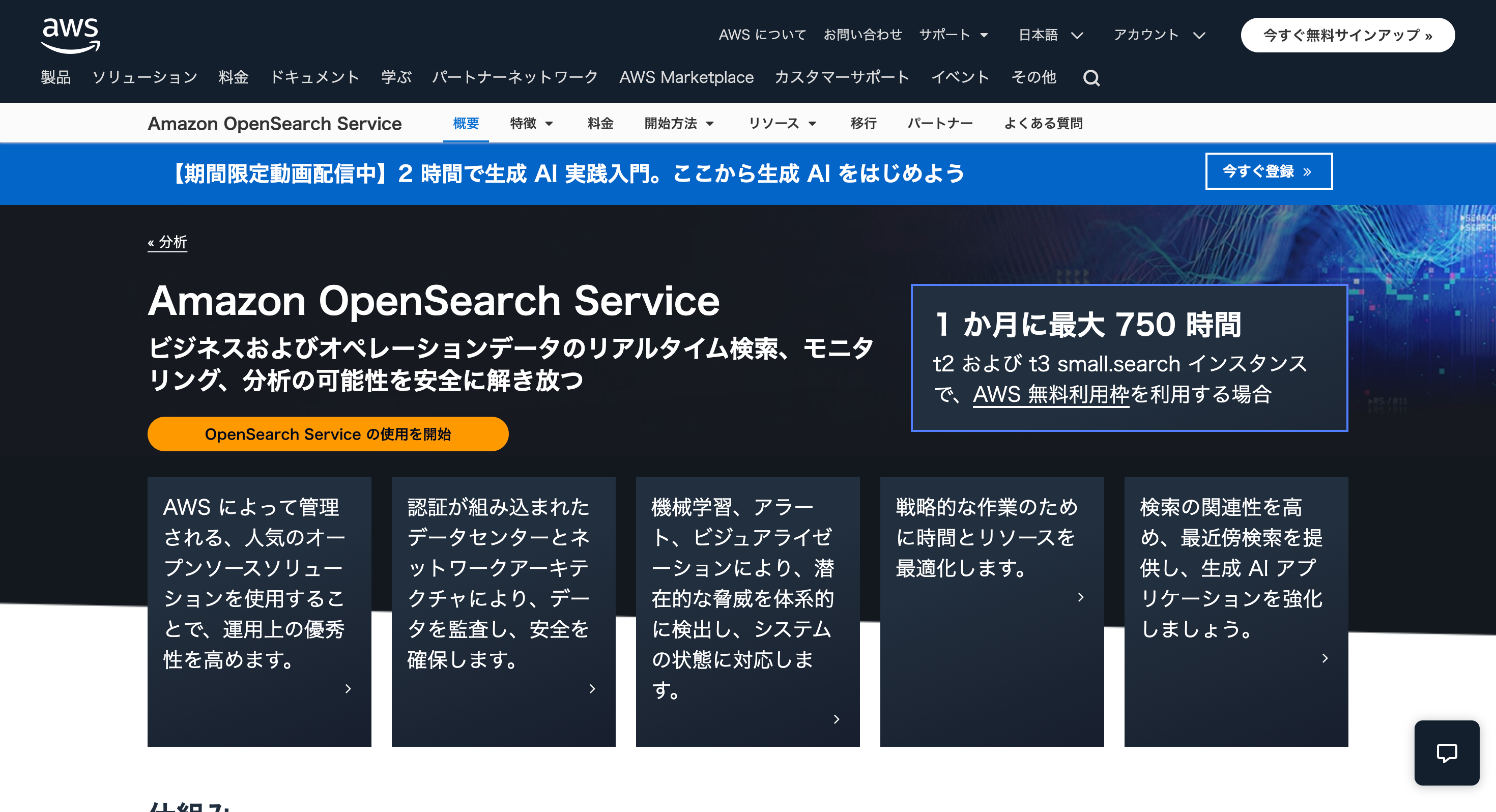This screenshot has height=812, width=1496.
Task: Open the AWS managed open-source solution card
Action: coord(259,612)
